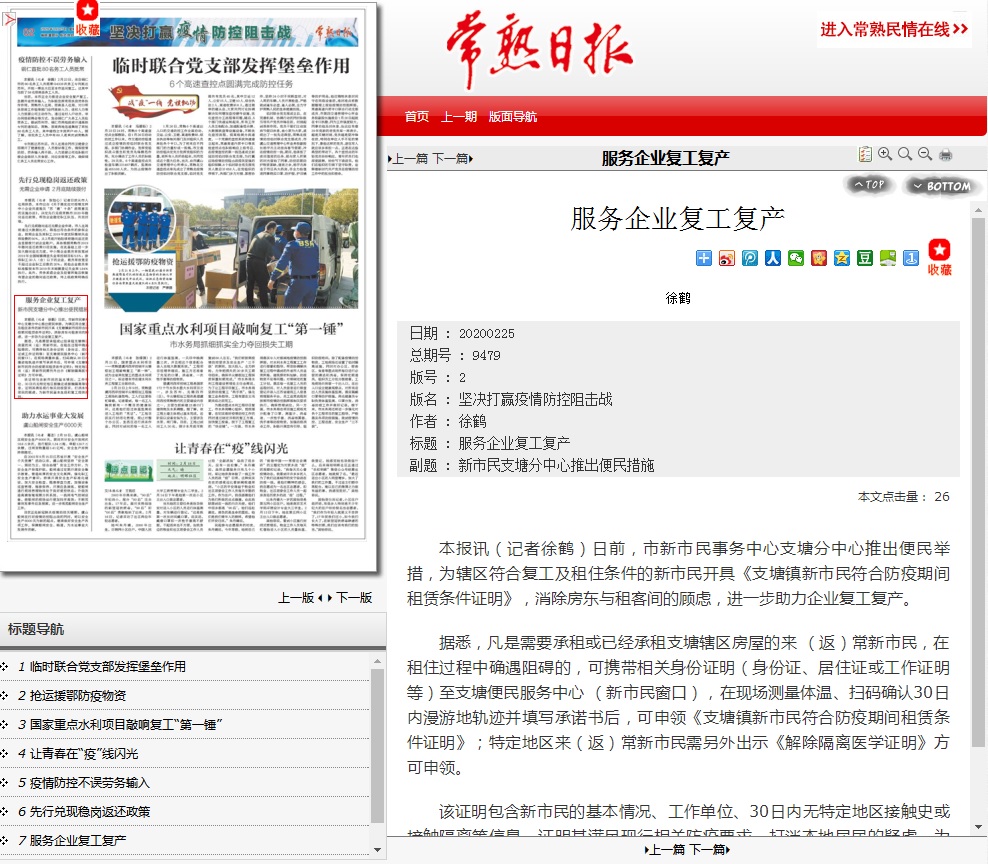Zoom in with the plus magnifier icon
This screenshot has height=864, width=988.
pyautogui.click(x=885, y=154)
